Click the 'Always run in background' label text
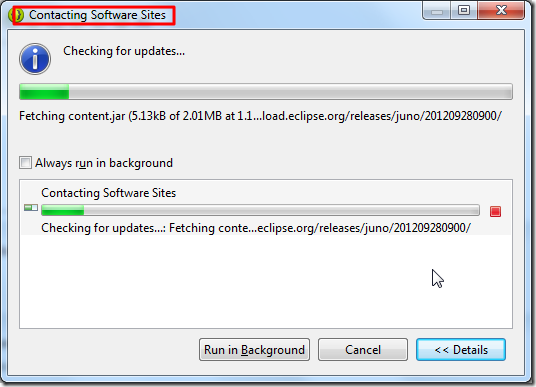This screenshot has height=387, width=536. pyautogui.click(x=104, y=163)
